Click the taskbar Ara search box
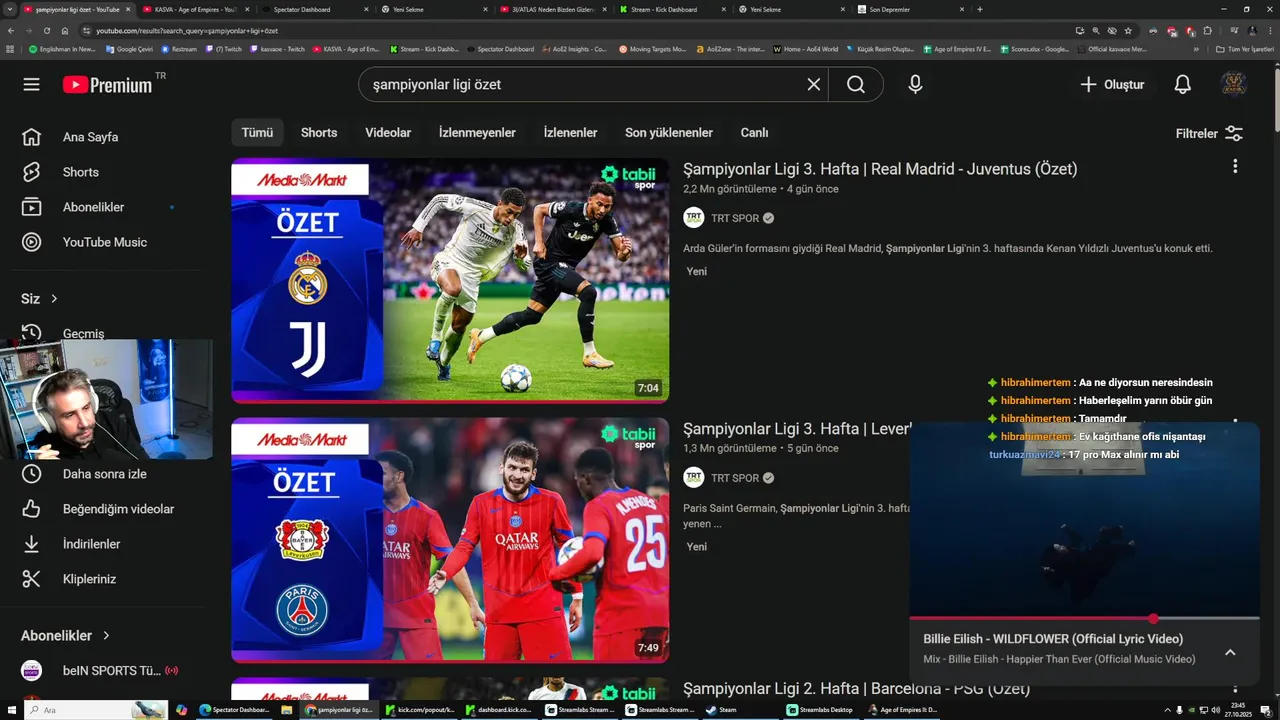The width and height of the screenshot is (1280, 720). pos(95,710)
